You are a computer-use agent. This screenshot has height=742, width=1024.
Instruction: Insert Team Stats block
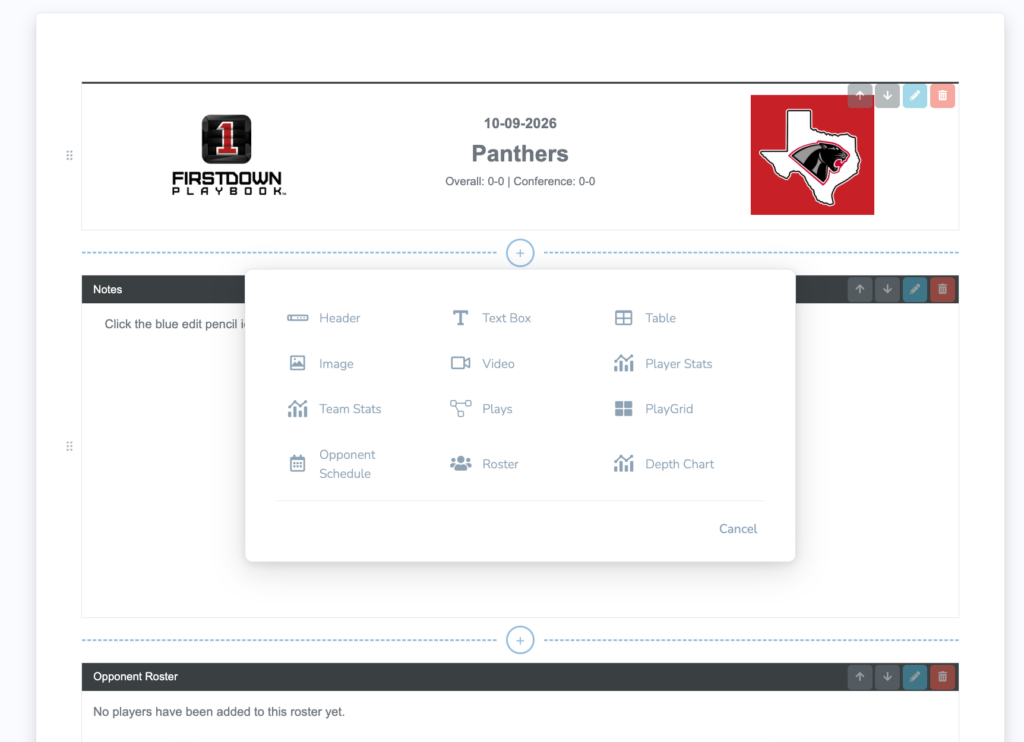334,409
